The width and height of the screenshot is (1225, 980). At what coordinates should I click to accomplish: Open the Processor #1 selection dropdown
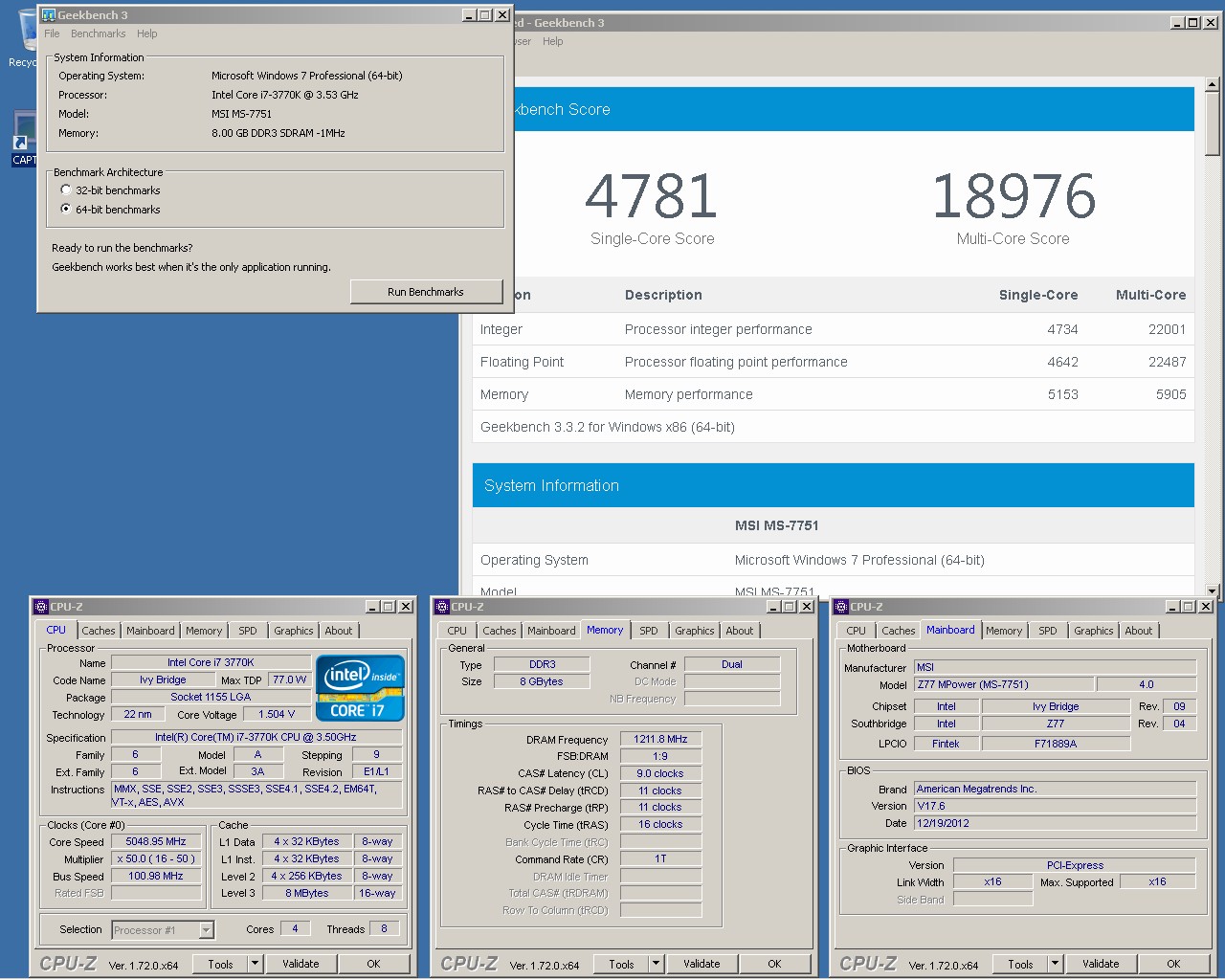pos(206,929)
